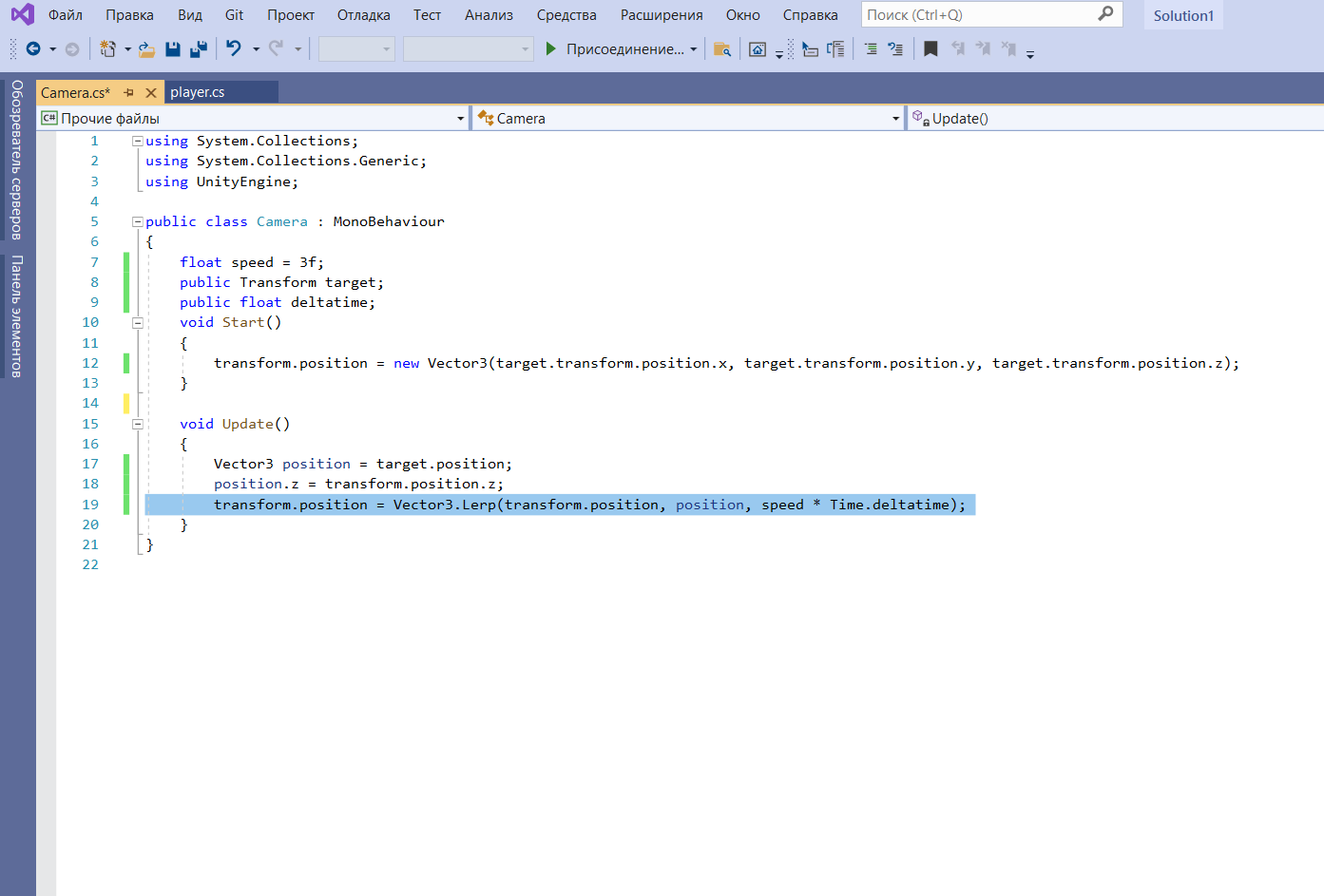Open the Панель элементов side panel
Screen dimensions: 1324x896
[x=16, y=316]
